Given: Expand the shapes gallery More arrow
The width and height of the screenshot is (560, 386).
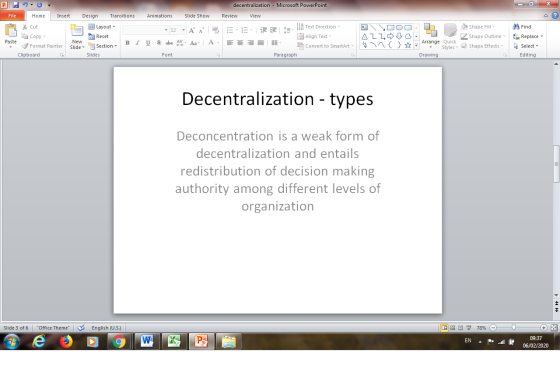Looking at the screenshot, I should click(416, 45).
